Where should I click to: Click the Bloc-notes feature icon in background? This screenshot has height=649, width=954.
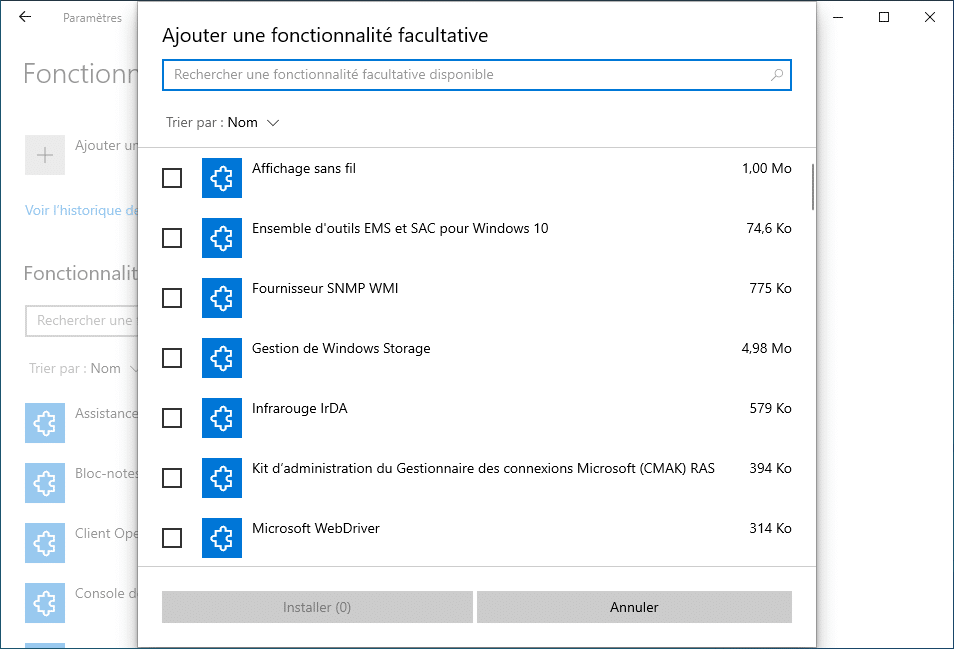[x=45, y=483]
